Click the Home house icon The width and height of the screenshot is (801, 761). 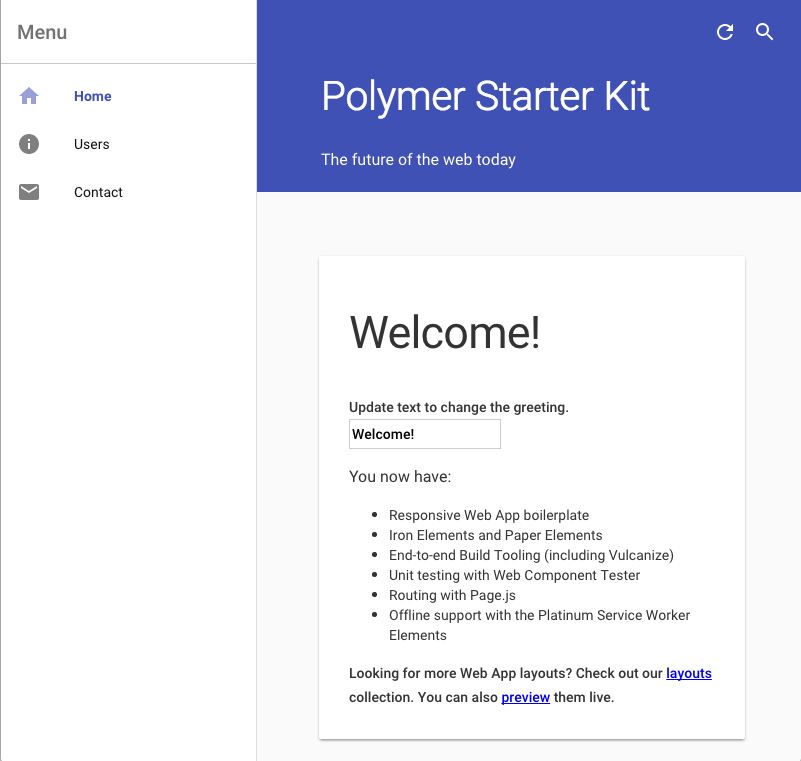pyautogui.click(x=29, y=96)
